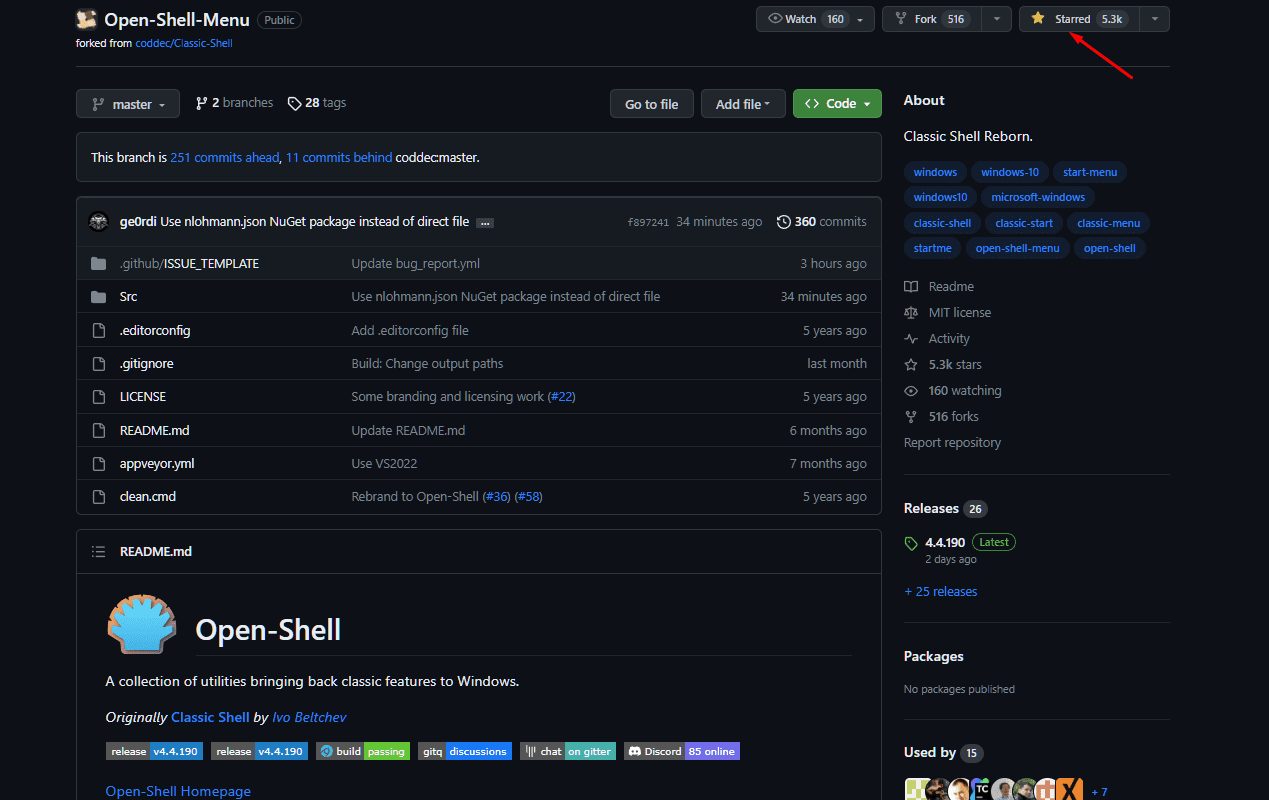The image size is (1269, 800).
Task: Unstar the repository via Starred button
Action: click(x=1080, y=19)
